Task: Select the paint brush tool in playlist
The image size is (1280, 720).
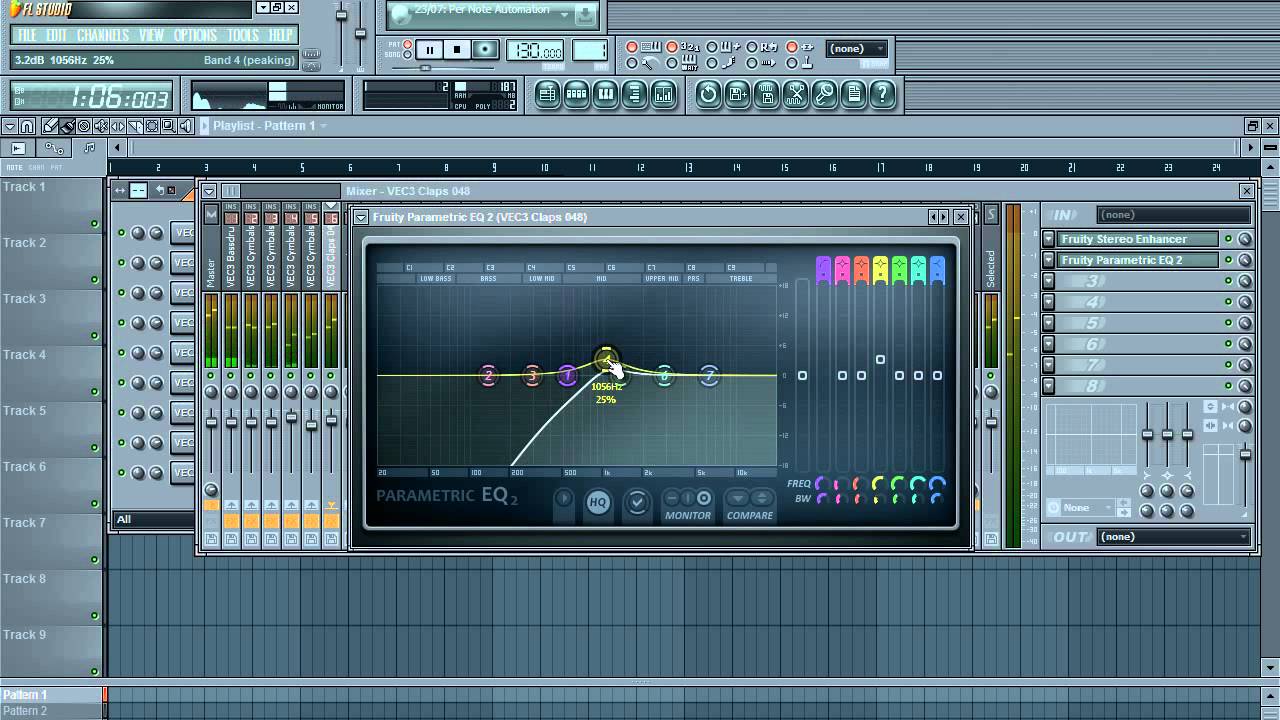Action: pyautogui.click(x=67, y=126)
